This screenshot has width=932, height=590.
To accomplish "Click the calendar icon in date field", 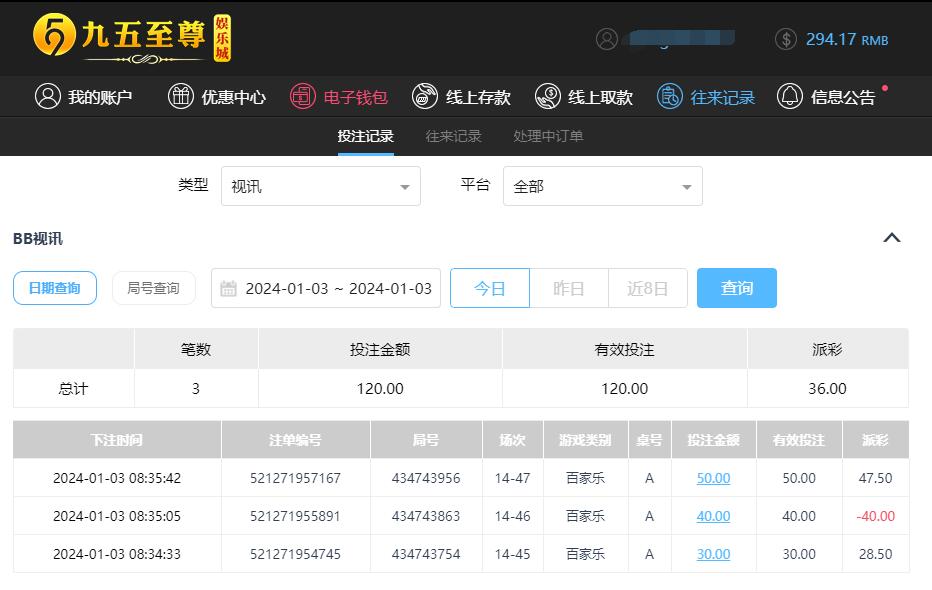I will [228, 289].
